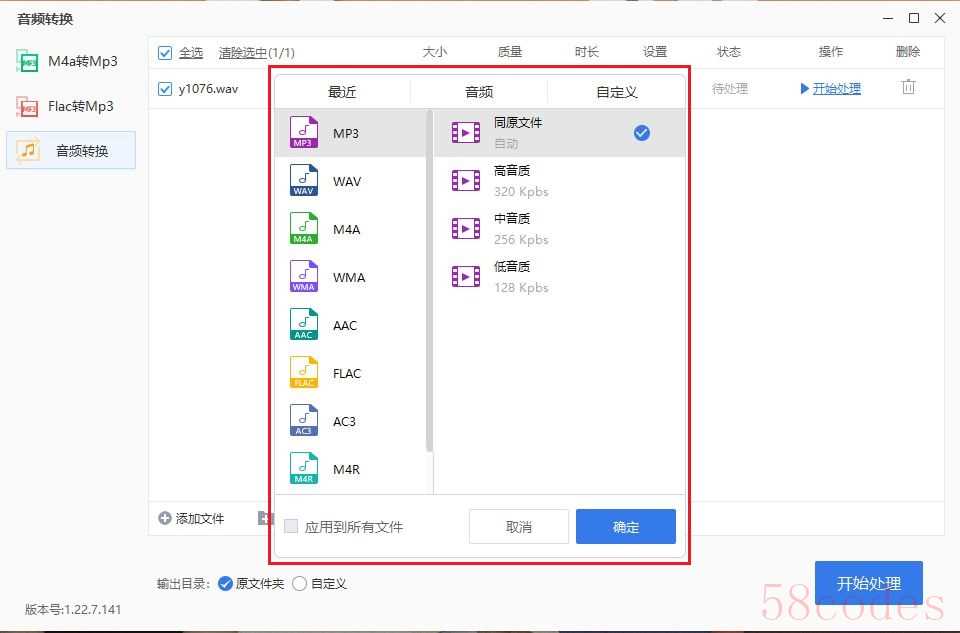Click the 确定 button
The height and width of the screenshot is (633, 960).
[x=626, y=527]
